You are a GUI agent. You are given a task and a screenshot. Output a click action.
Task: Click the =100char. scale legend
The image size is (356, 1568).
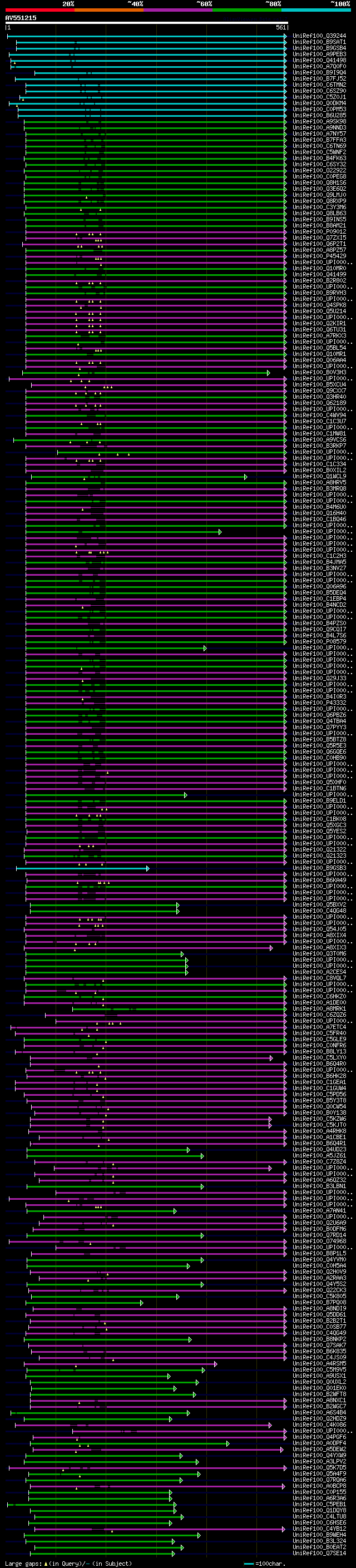tap(264, 1563)
